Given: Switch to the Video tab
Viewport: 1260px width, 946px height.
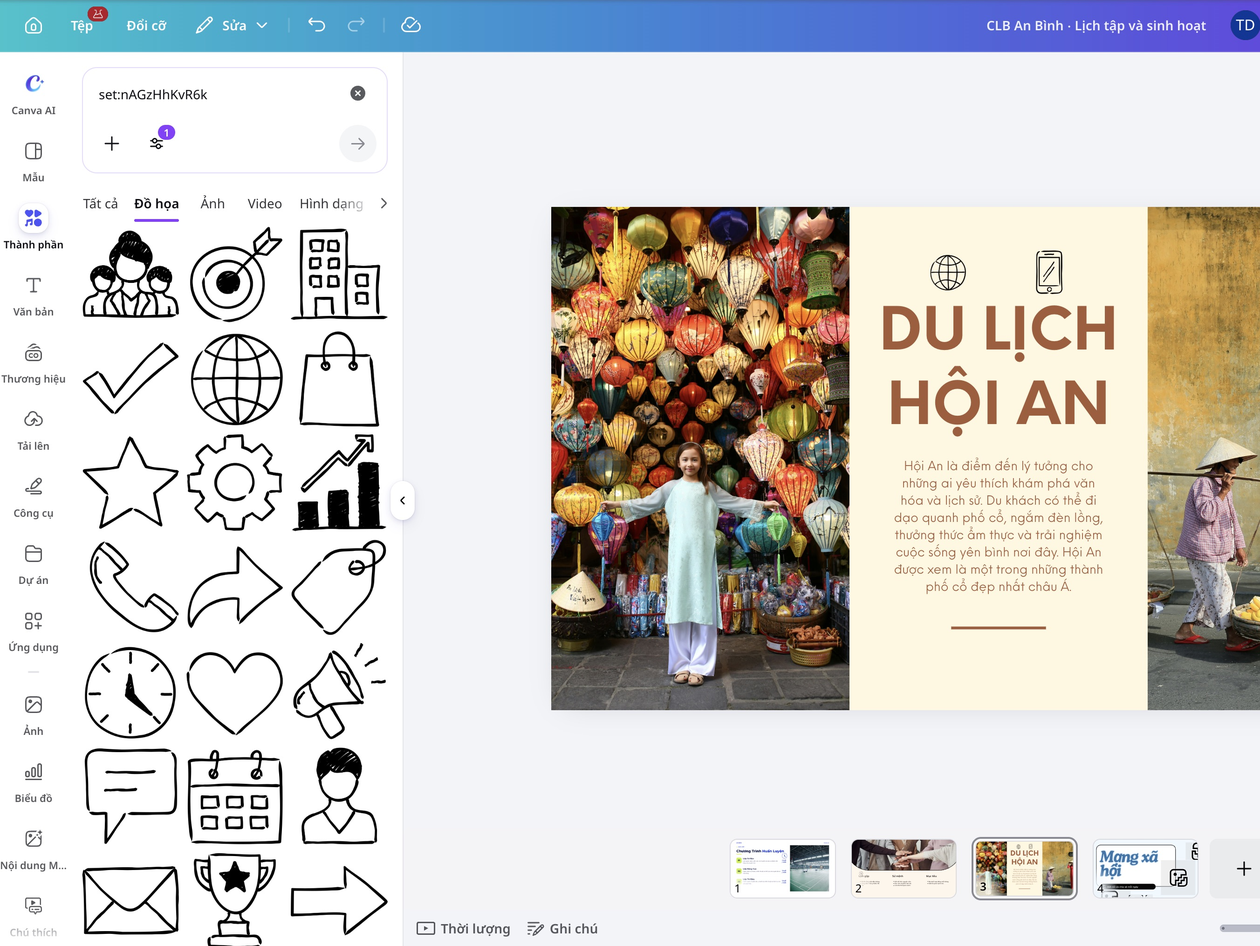Looking at the screenshot, I should coord(265,204).
